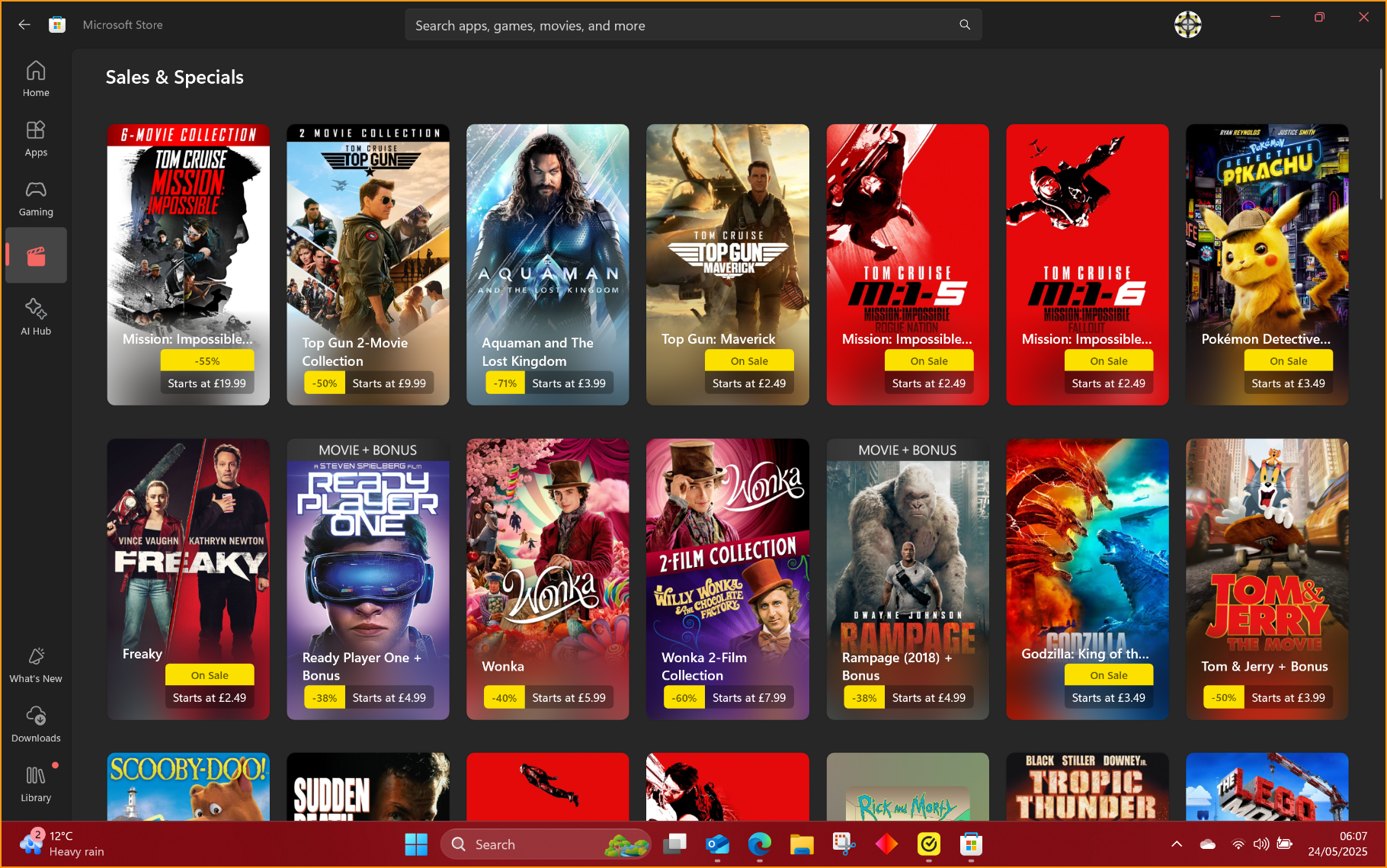The image size is (1387, 868).
Task: Open the Gaming section in sidebar
Action: pyautogui.click(x=36, y=199)
